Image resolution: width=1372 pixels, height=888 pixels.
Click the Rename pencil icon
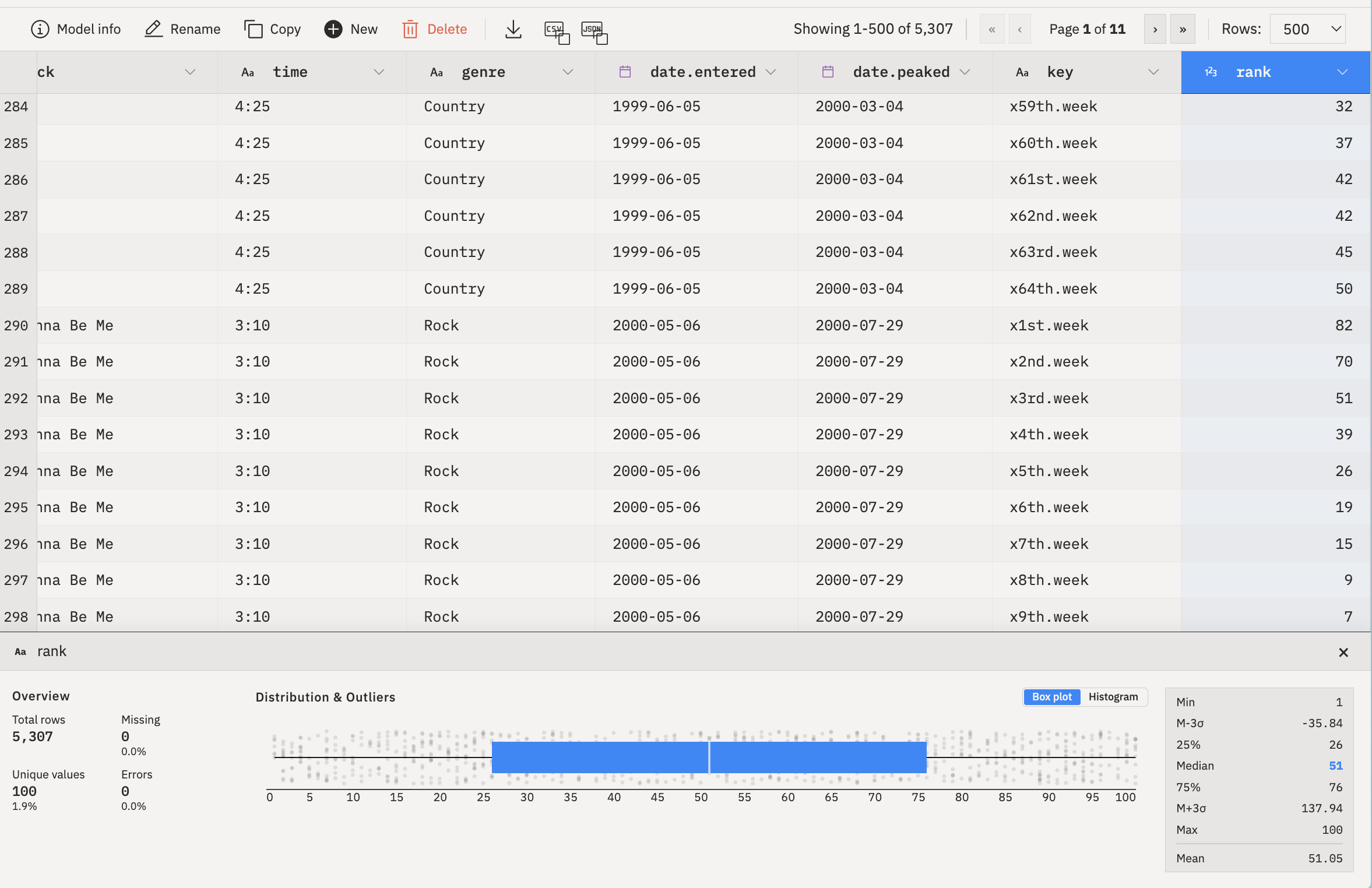(x=153, y=29)
